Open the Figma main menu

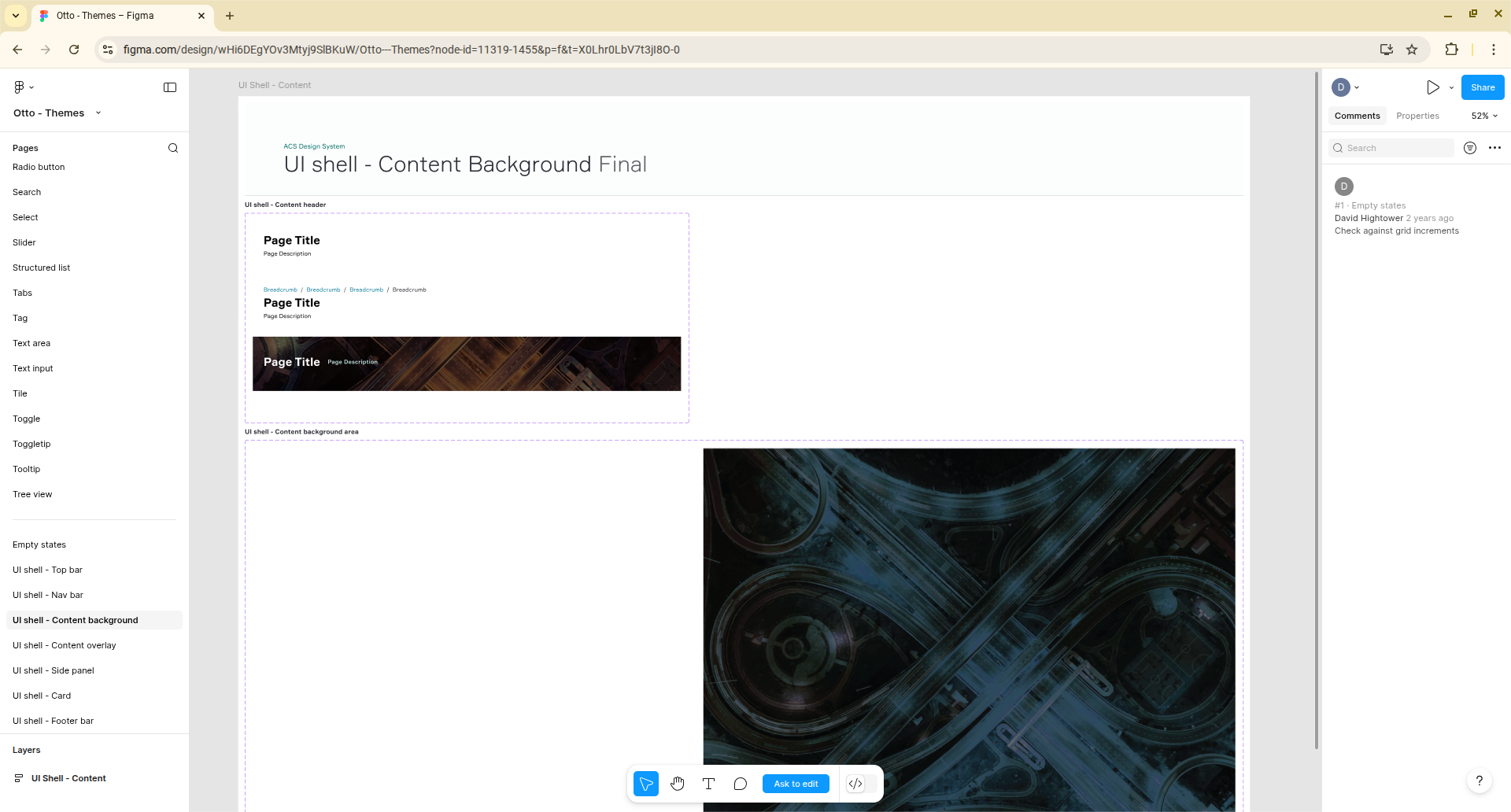tap(23, 87)
